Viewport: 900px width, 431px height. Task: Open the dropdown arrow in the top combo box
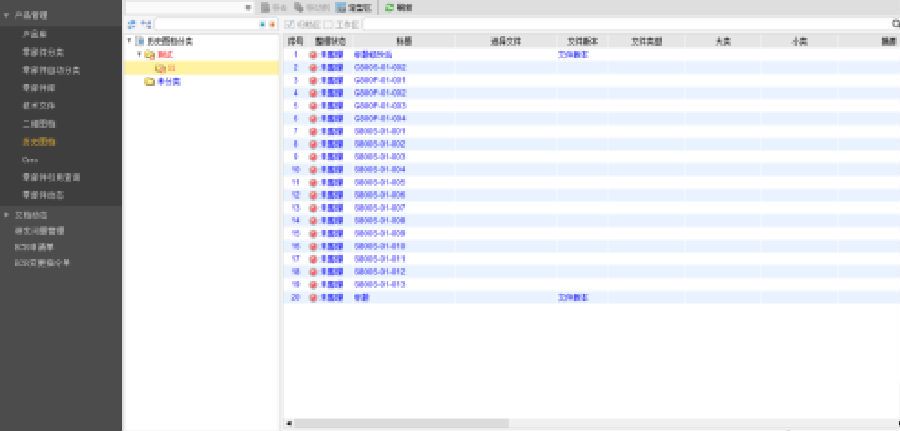pyautogui.click(x=249, y=7)
